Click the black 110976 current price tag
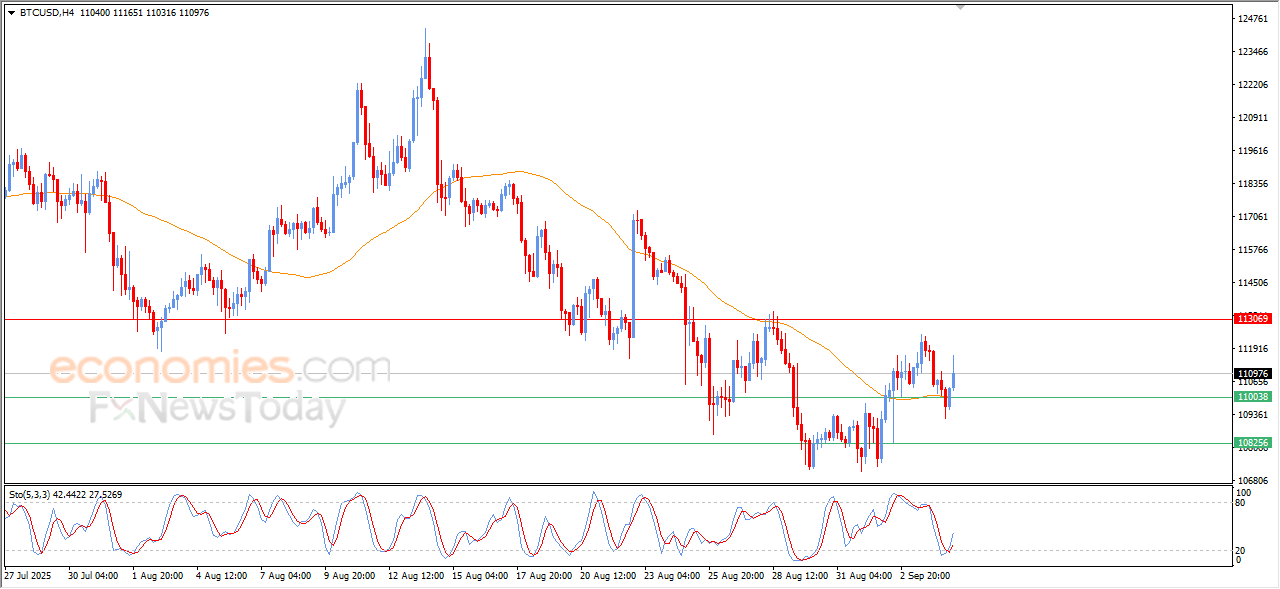Image resolution: width=1280 pixels, height=589 pixels. coord(1252,373)
